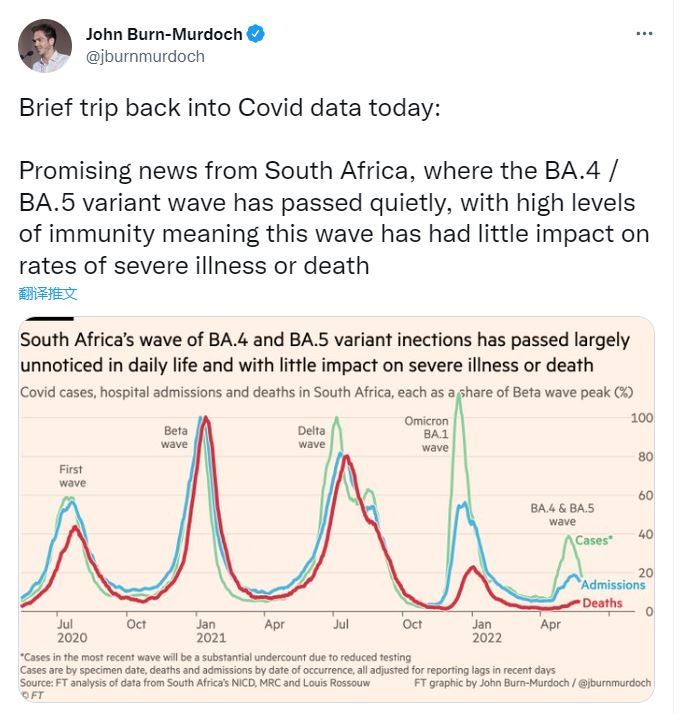Click the BA.4 & BA.5 wave annotation

[562, 514]
